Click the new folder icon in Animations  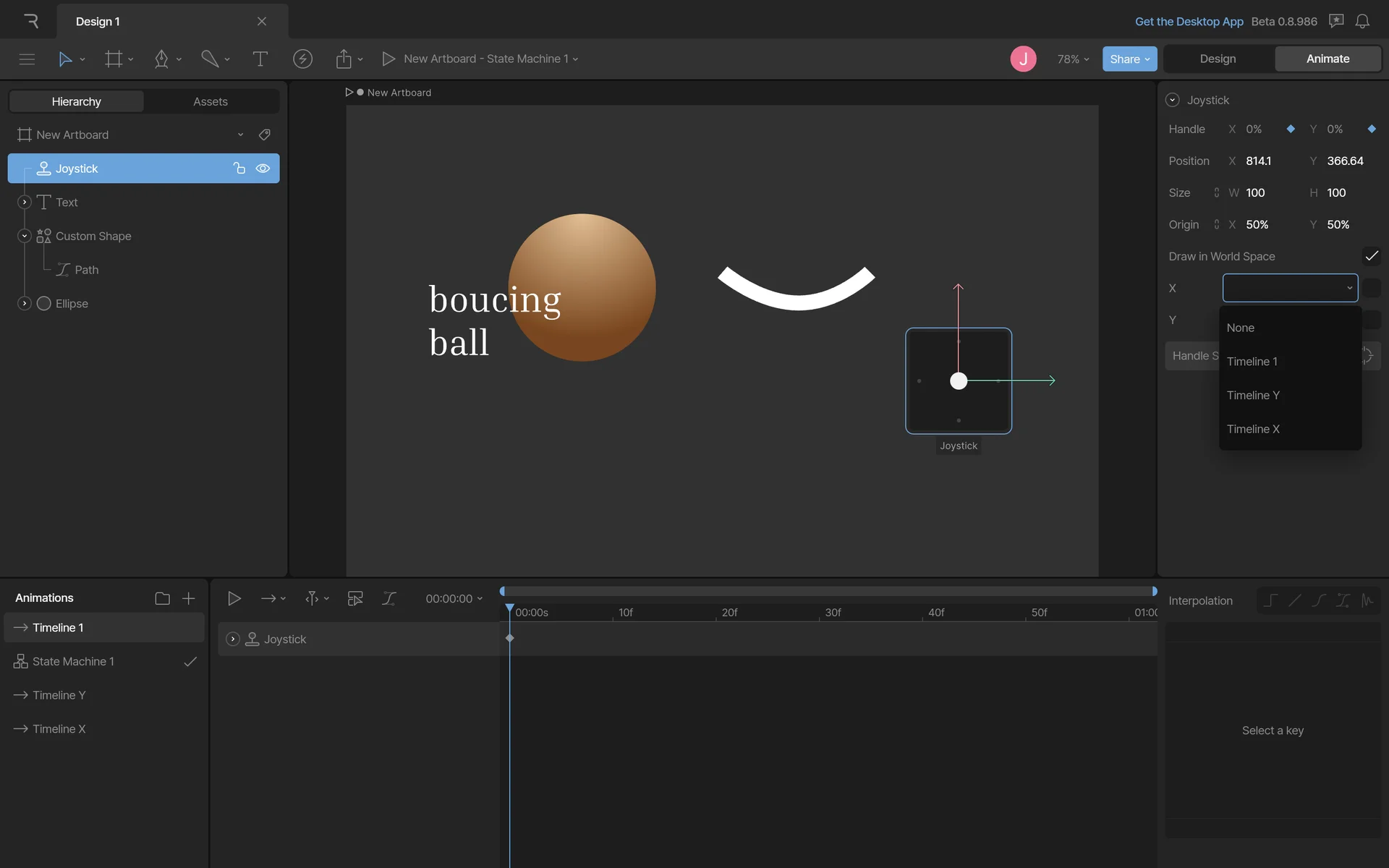[162, 598]
